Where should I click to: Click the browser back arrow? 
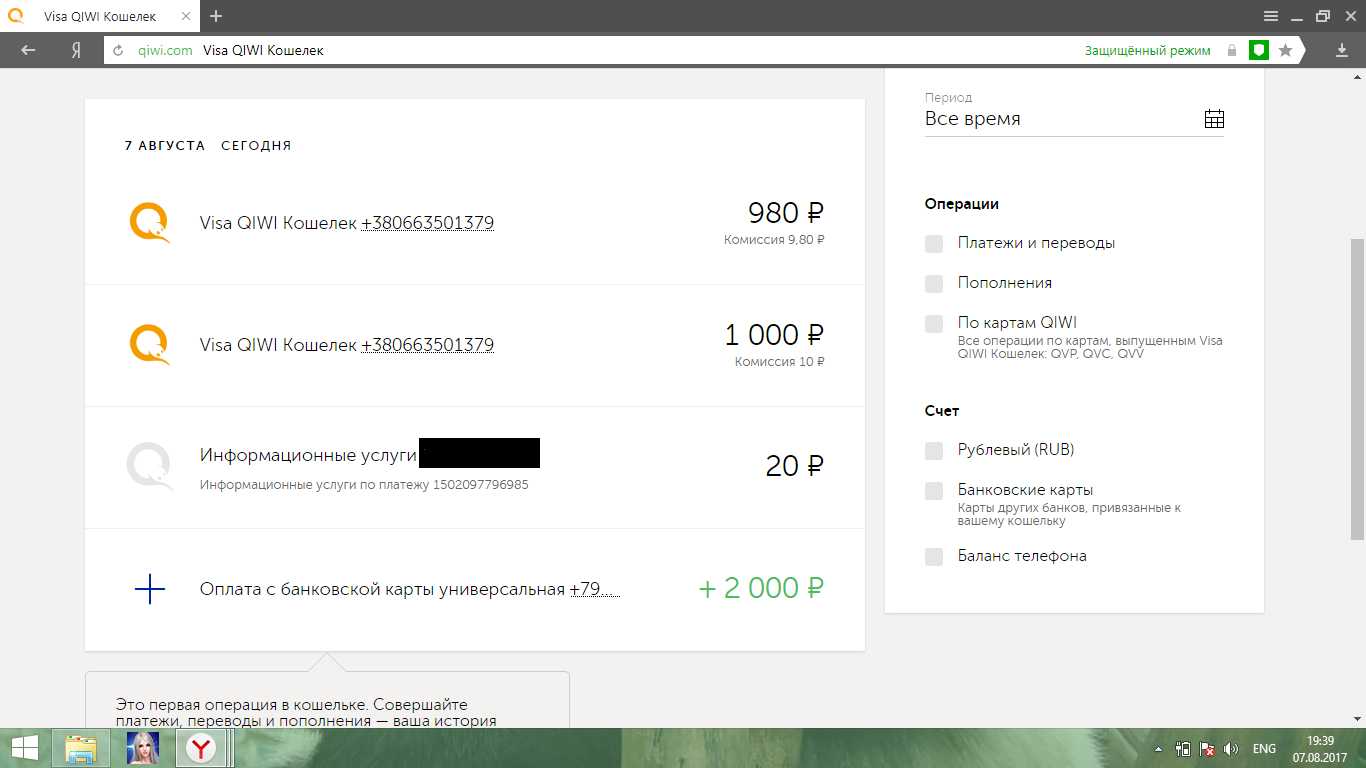click(28, 50)
